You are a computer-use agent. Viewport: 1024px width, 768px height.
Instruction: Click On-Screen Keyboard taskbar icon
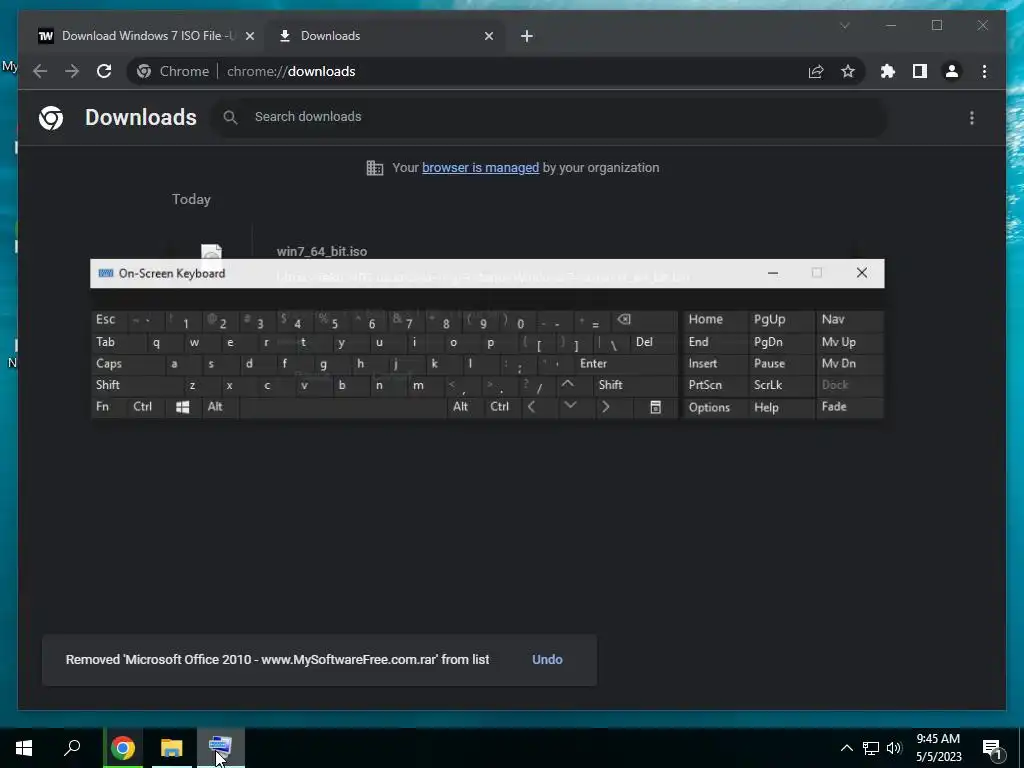(220, 748)
